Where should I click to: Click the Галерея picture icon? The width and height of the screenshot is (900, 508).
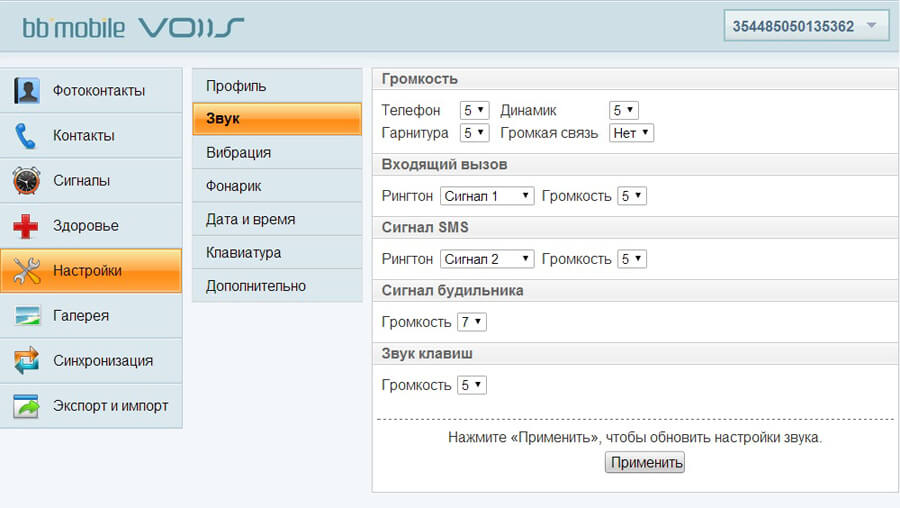[27, 316]
